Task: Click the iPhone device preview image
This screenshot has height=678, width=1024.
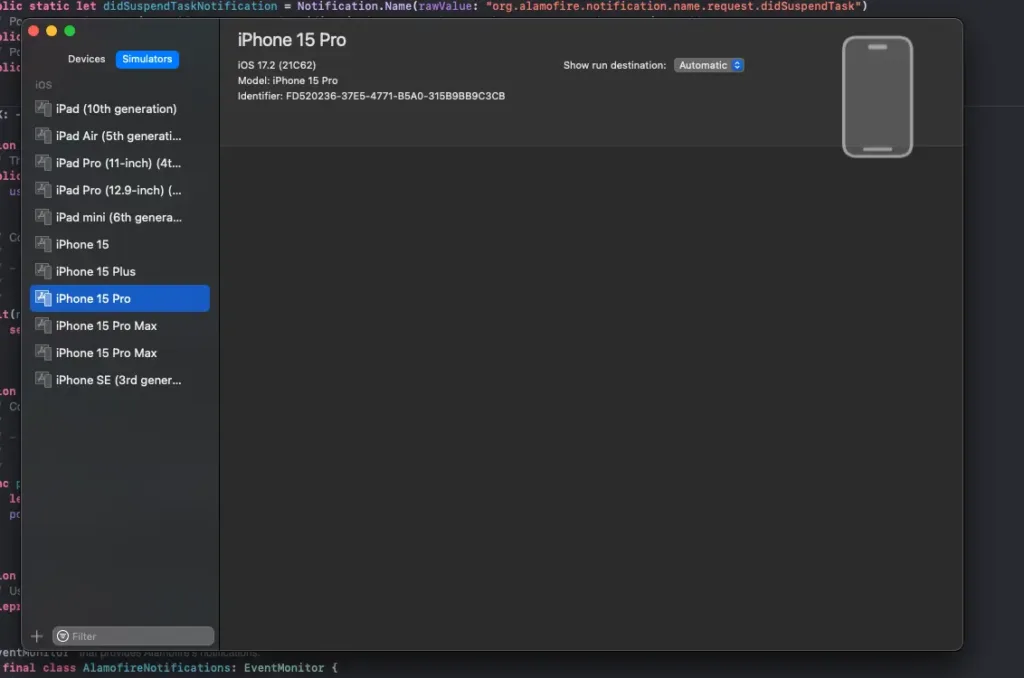Action: point(877,97)
